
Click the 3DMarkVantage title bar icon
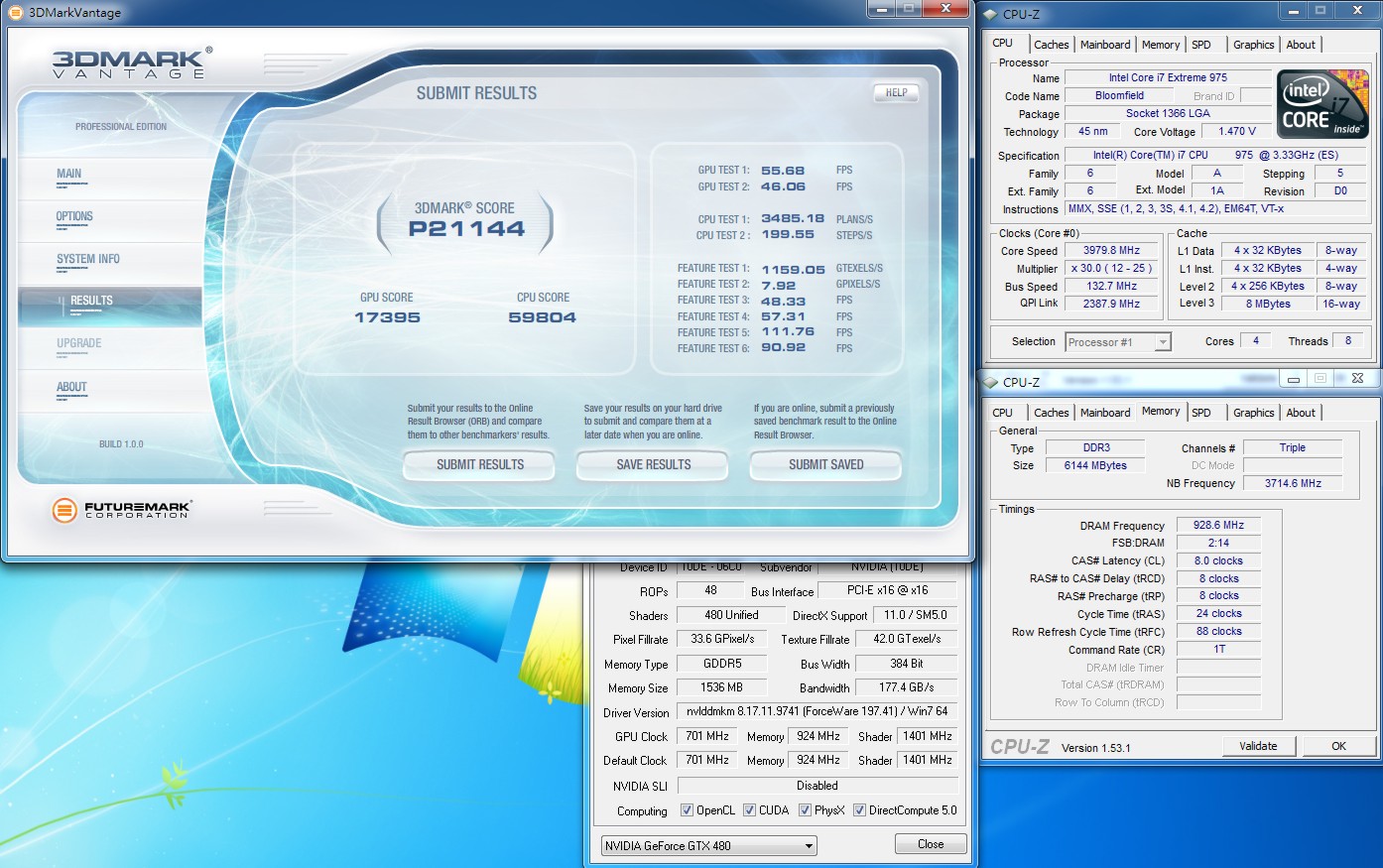(15, 13)
